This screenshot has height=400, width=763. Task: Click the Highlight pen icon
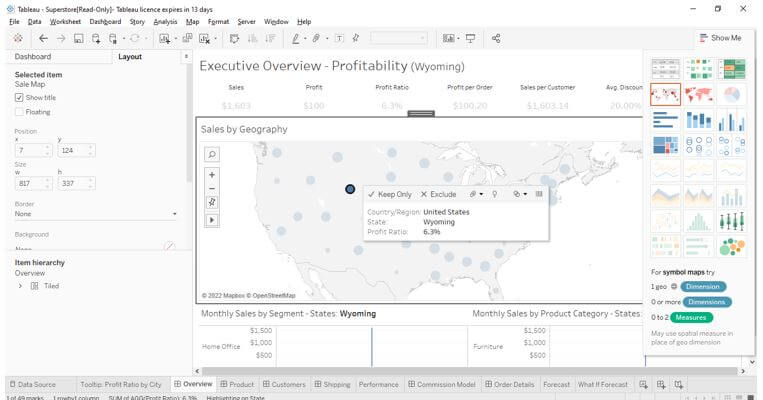295,38
